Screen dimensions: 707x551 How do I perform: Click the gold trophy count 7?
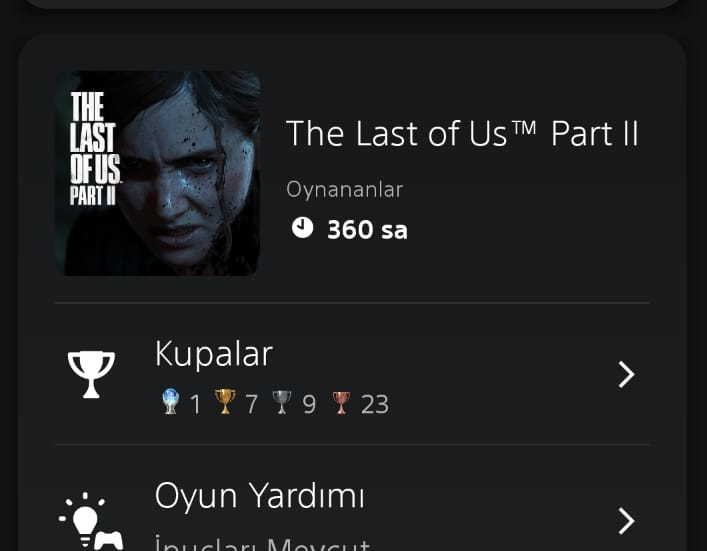pyautogui.click(x=252, y=404)
